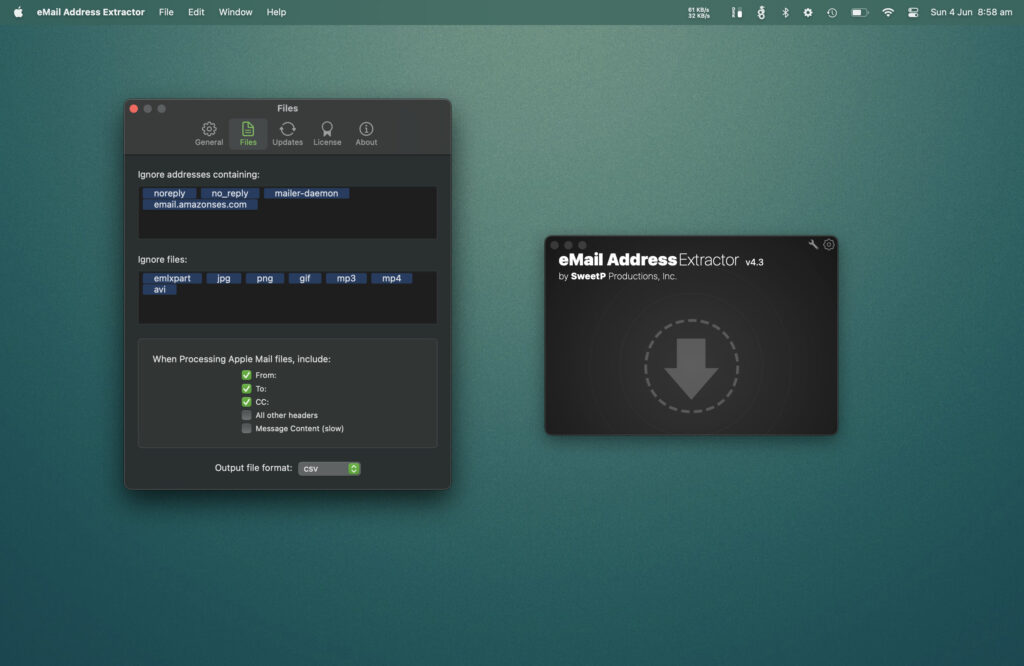Image resolution: width=1024 pixels, height=666 pixels.
Task: Switch to the Updates preferences tab
Action: [287, 134]
